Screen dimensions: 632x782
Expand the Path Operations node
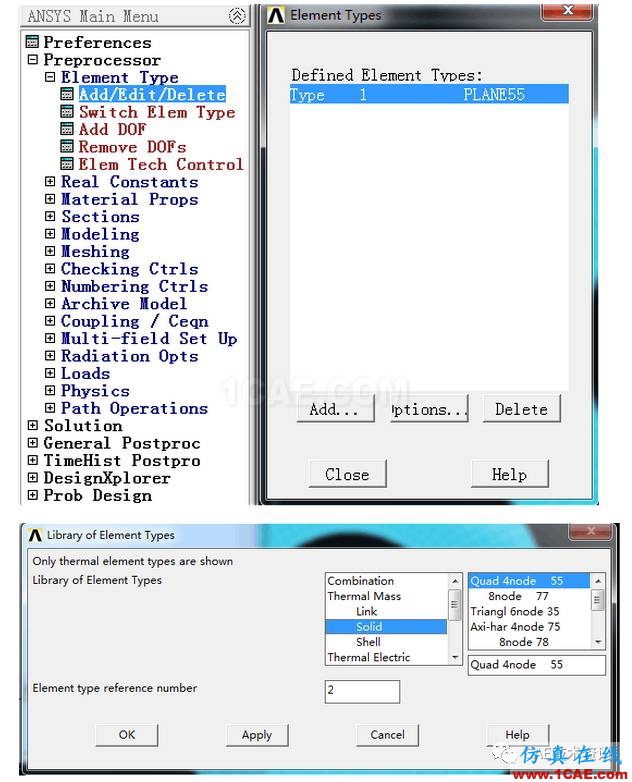tap(50, 408)
